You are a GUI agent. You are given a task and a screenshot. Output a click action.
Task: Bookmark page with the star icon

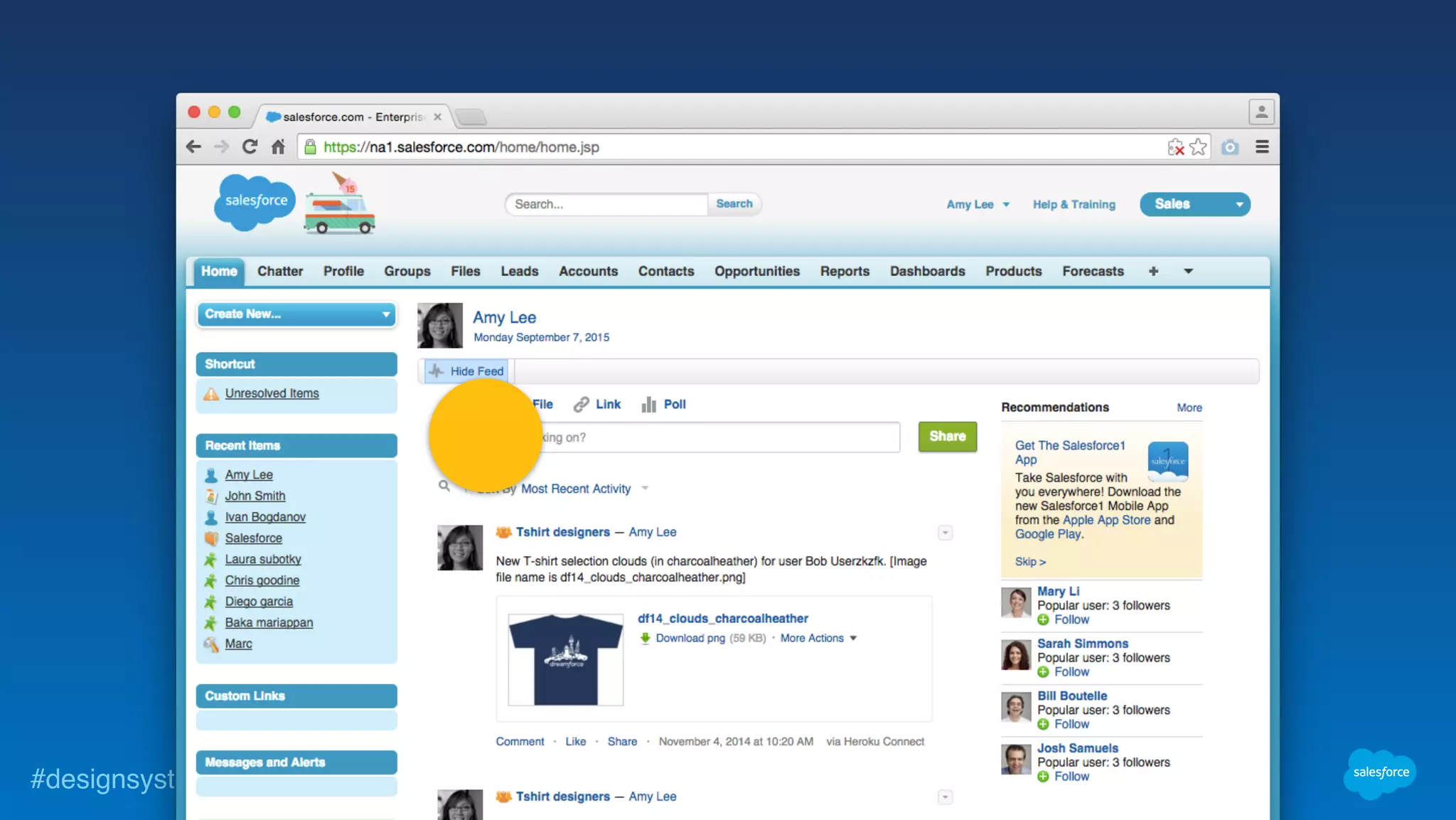tap(1198, 147)
